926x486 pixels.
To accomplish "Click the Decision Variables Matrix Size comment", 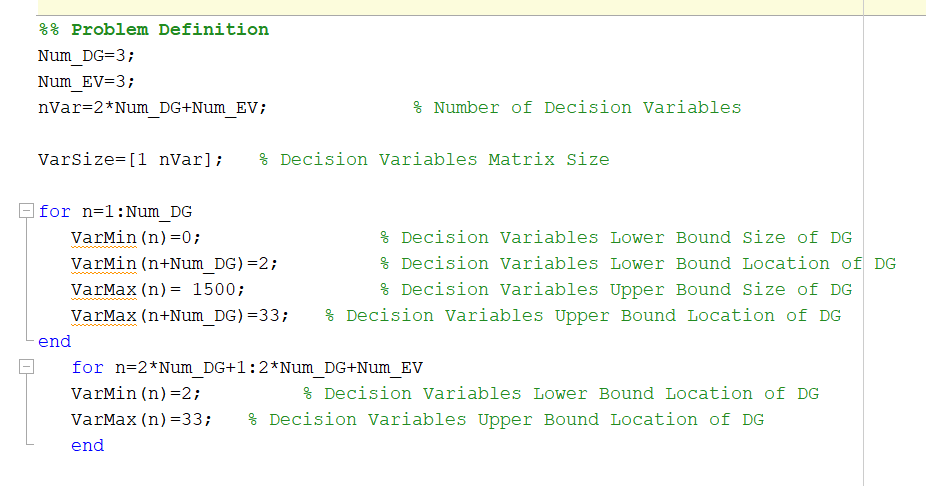I will coord(434,159).
